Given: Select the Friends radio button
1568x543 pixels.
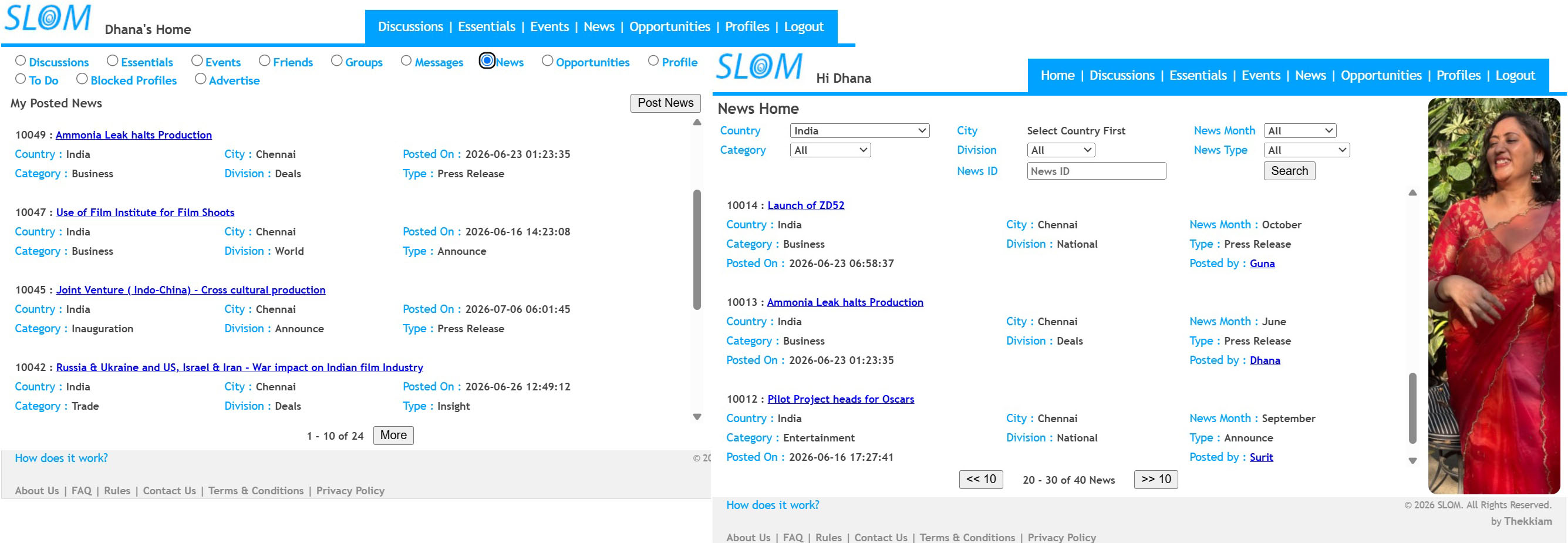Looking at the screenshot, I should [x=264, y=61].
